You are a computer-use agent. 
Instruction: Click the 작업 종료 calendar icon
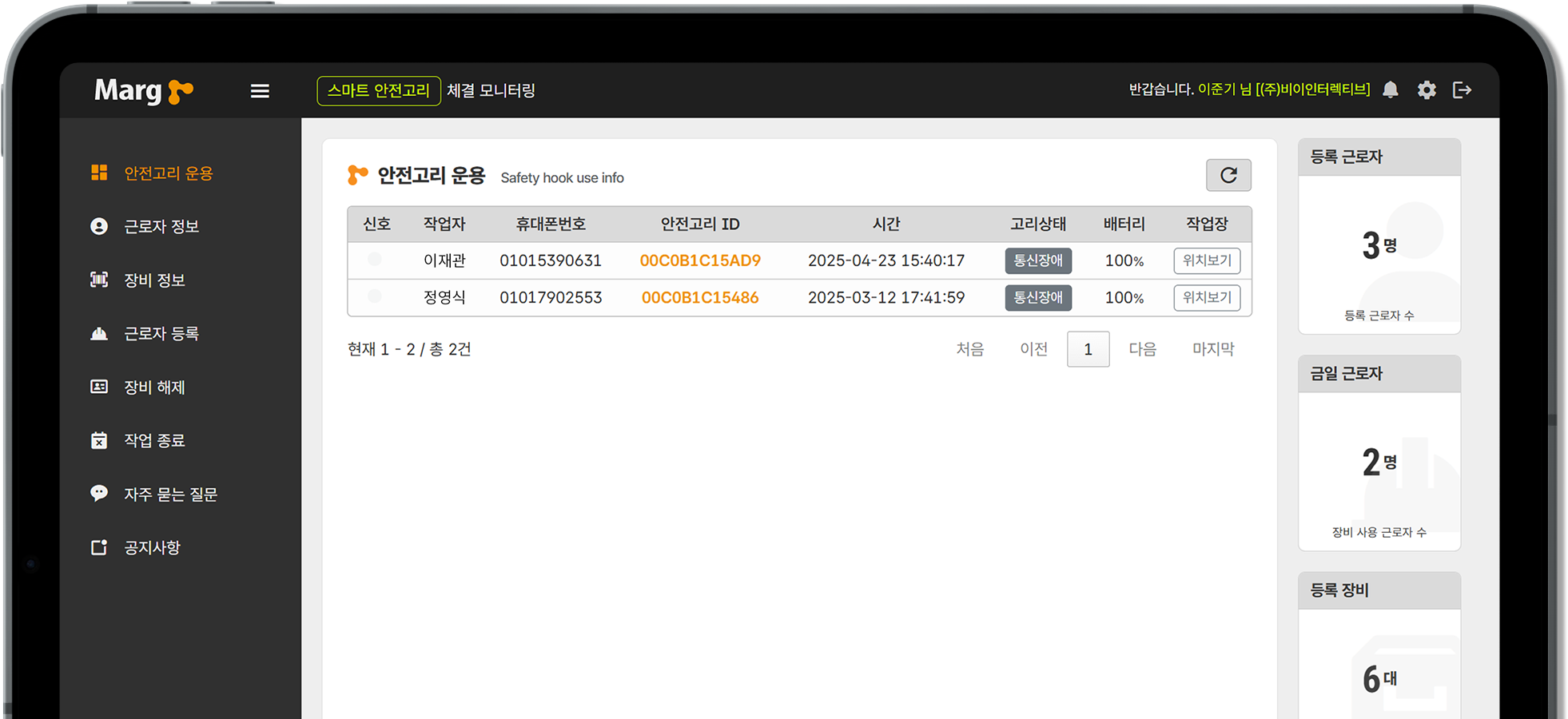(x=99, y=440)
